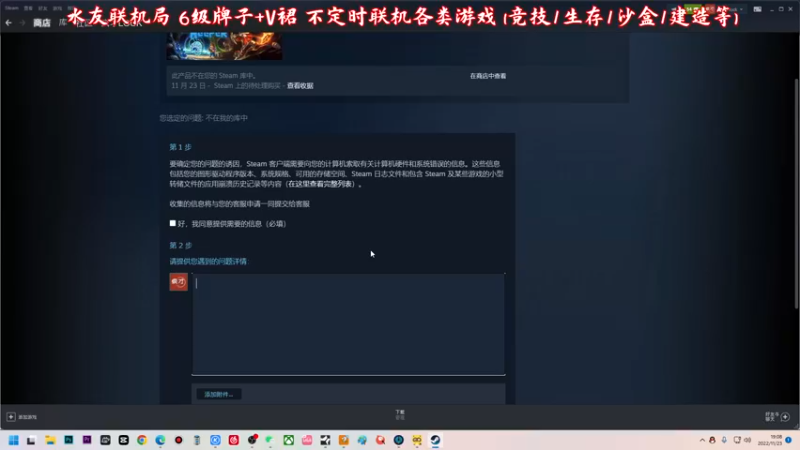800x450 pixels.
Task: Open the blue notification badge in the taskbar
Action: (x=788, y=440)
